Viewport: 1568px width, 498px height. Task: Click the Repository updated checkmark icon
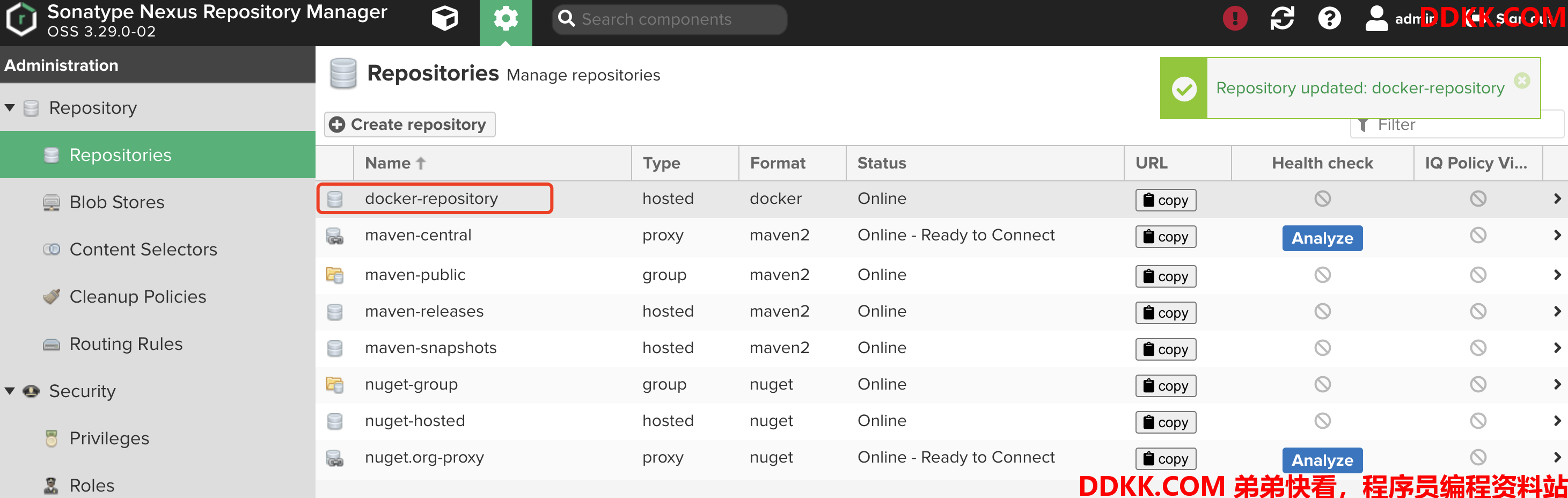[x=1184, y=89]
